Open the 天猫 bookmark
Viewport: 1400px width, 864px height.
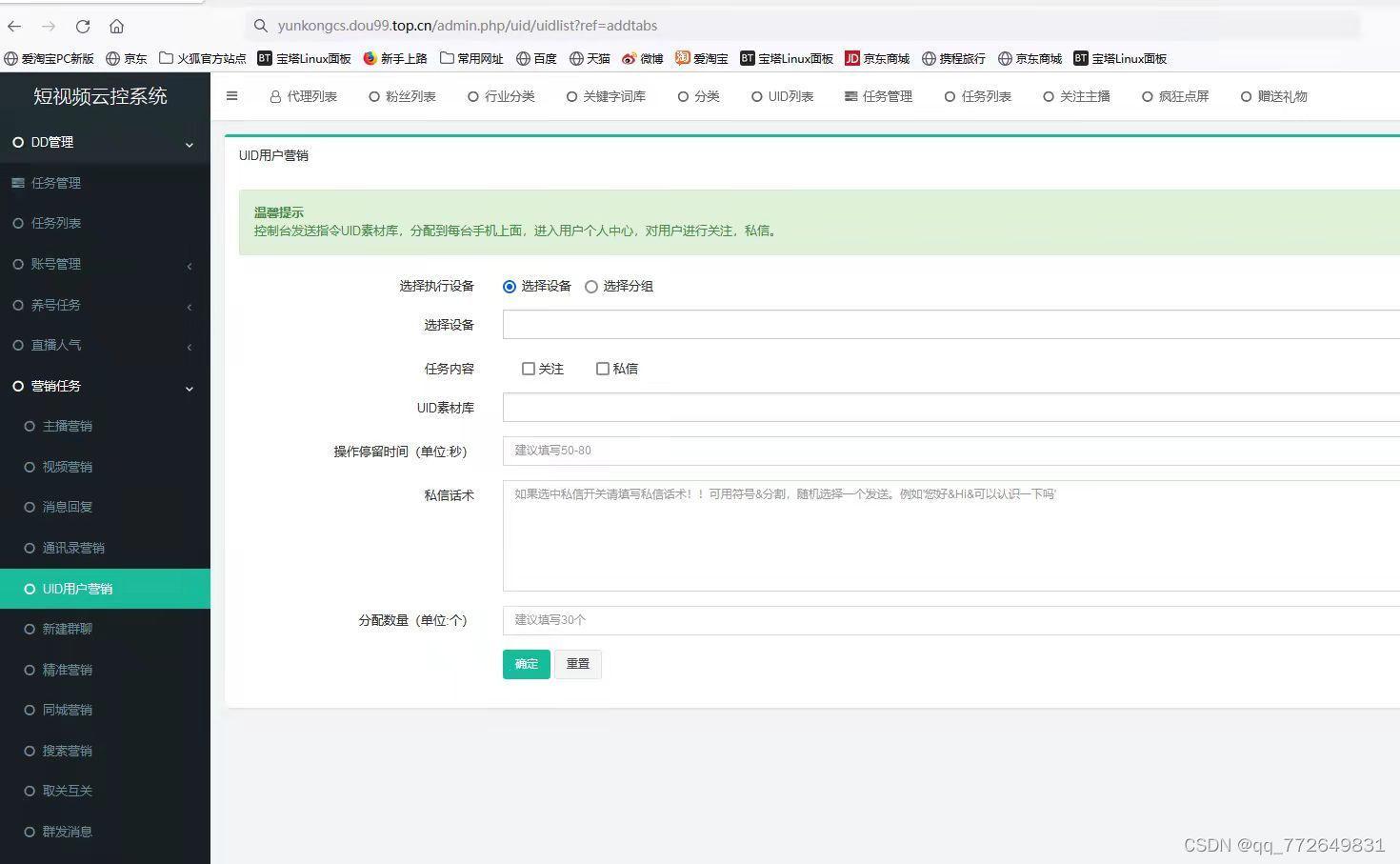590,59
